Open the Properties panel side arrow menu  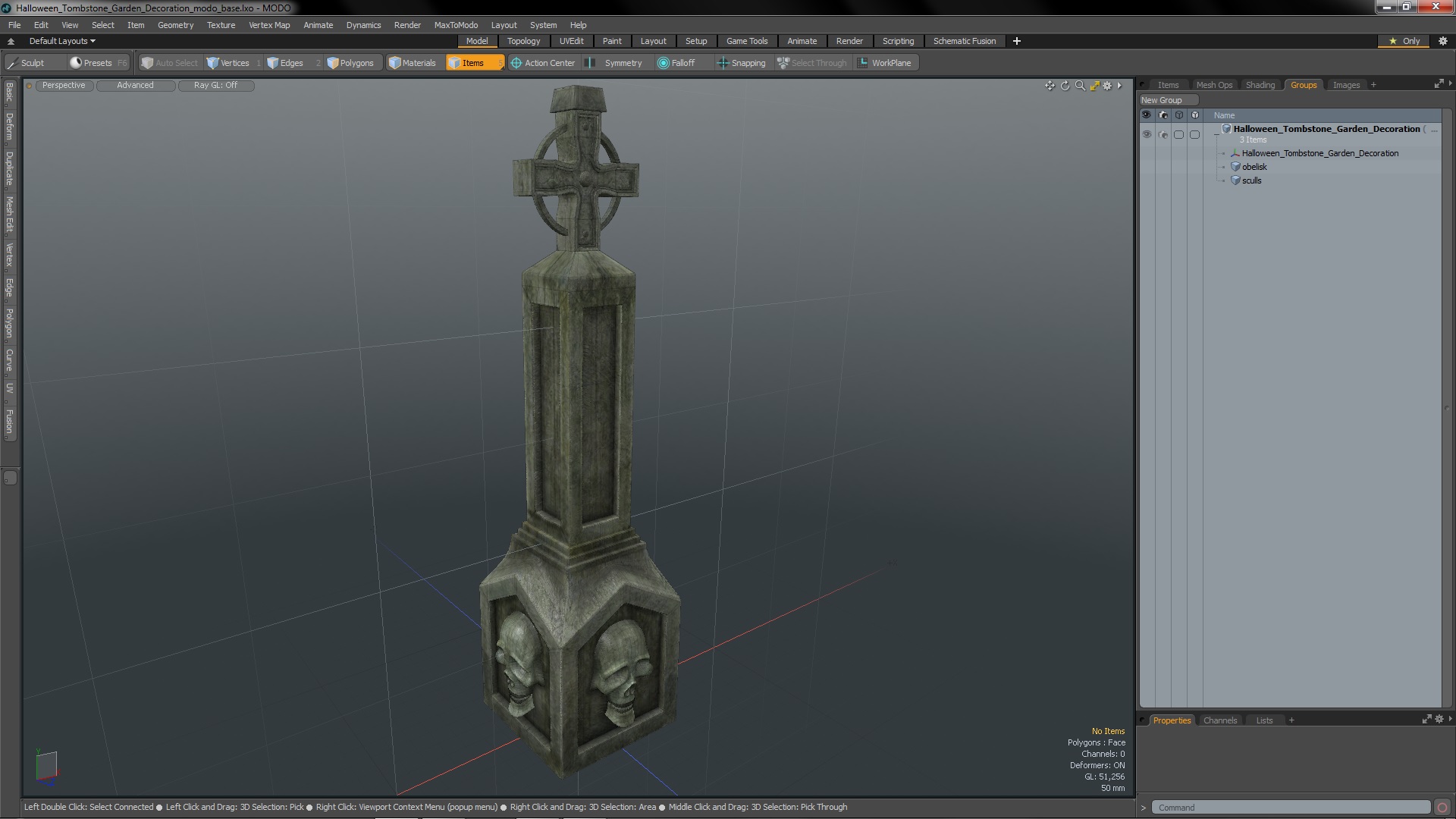point(1450,719)
